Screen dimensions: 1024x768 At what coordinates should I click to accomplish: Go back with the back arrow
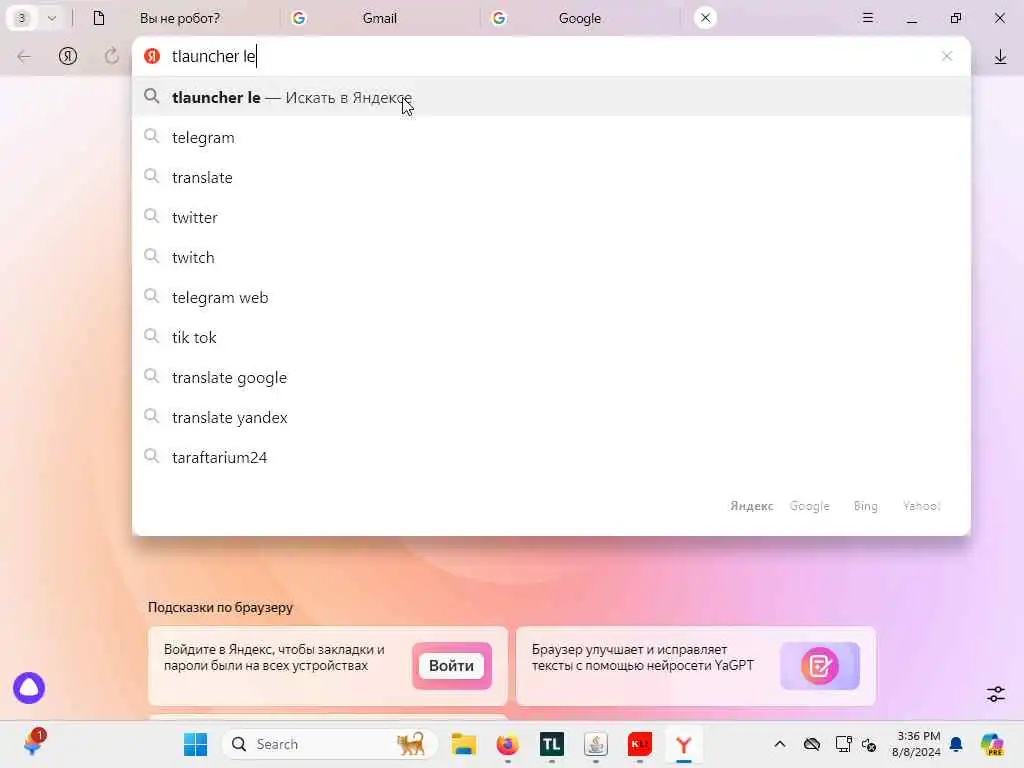point(24,56)
